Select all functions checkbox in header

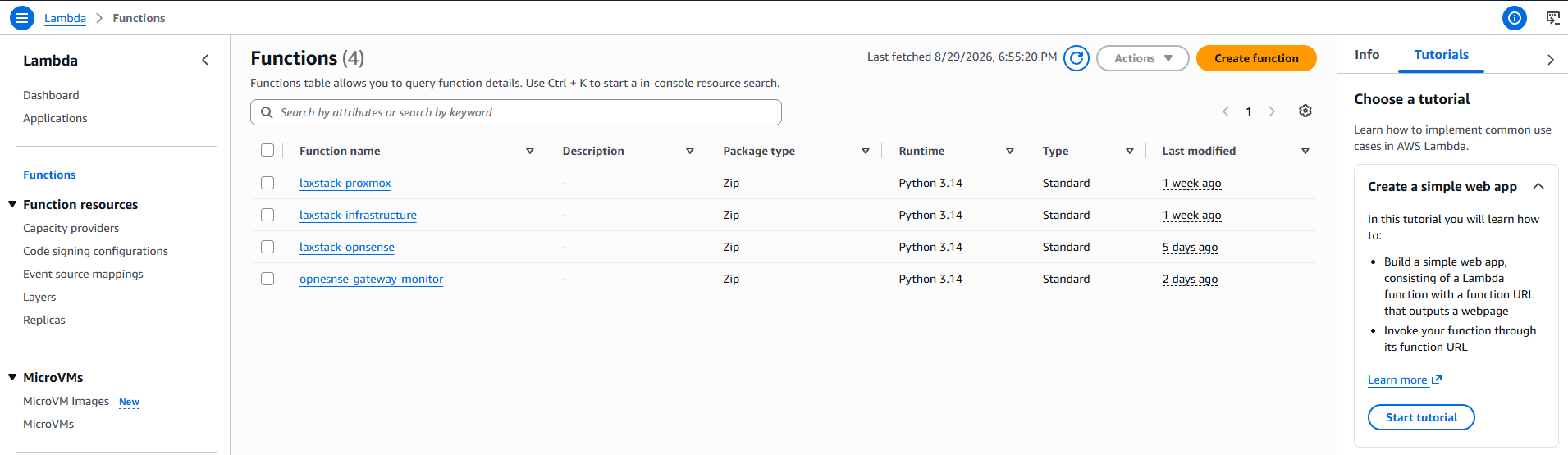point(267,150)
